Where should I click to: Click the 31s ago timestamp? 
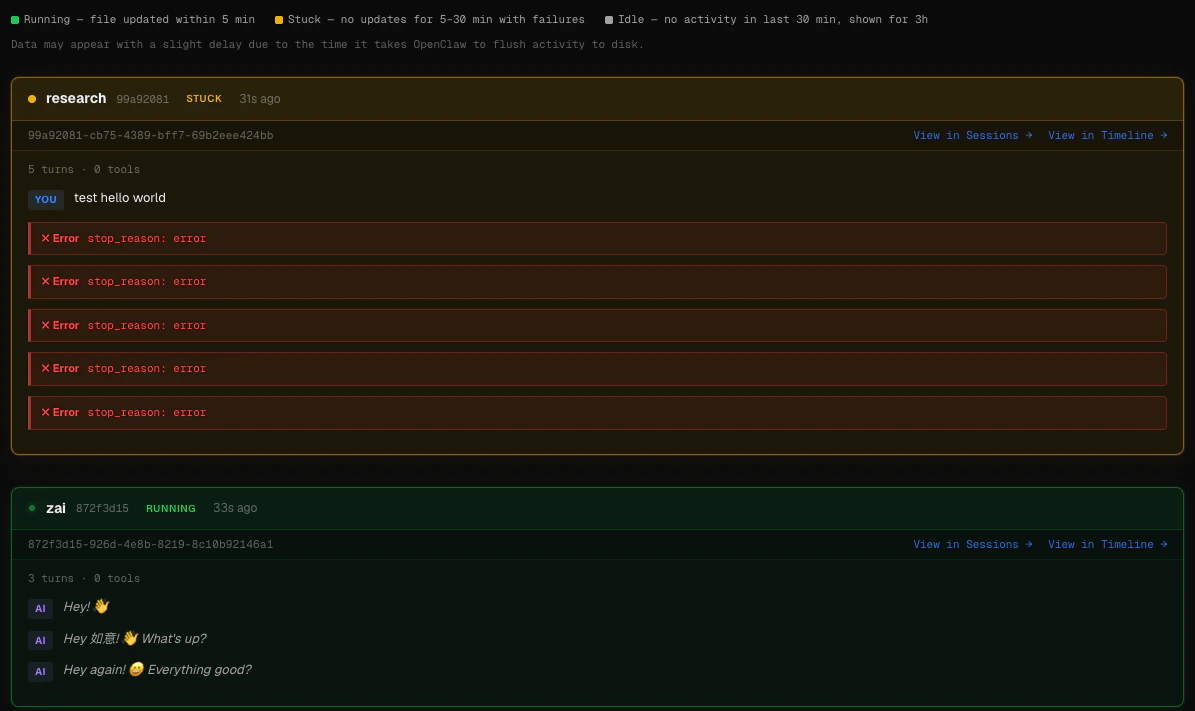click(258, 98)
